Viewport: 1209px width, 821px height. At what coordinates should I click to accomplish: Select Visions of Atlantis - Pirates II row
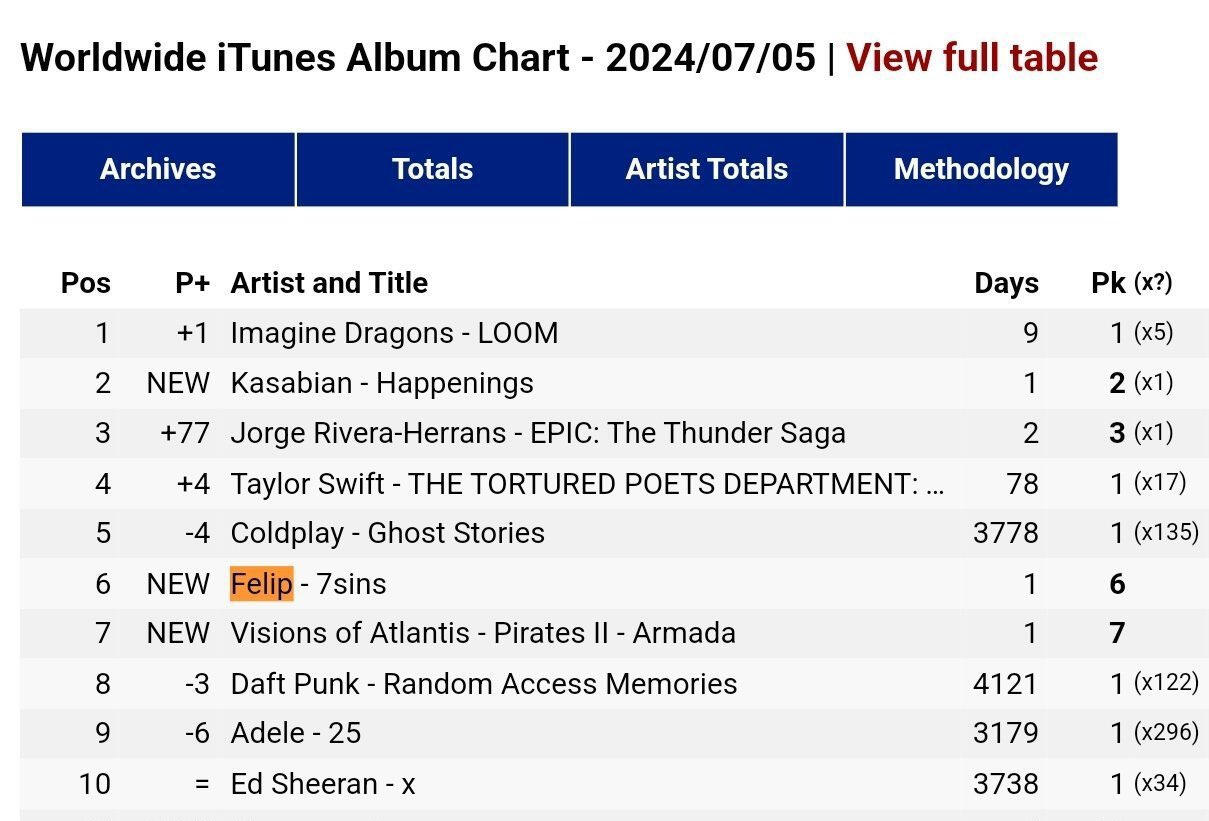[x=483, y=633]
